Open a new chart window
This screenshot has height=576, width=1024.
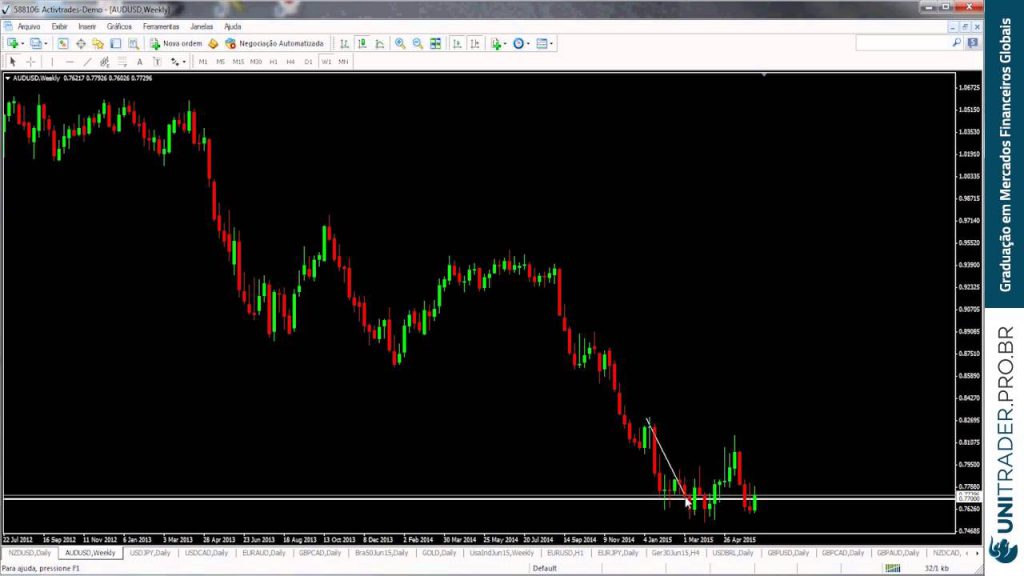12,44
